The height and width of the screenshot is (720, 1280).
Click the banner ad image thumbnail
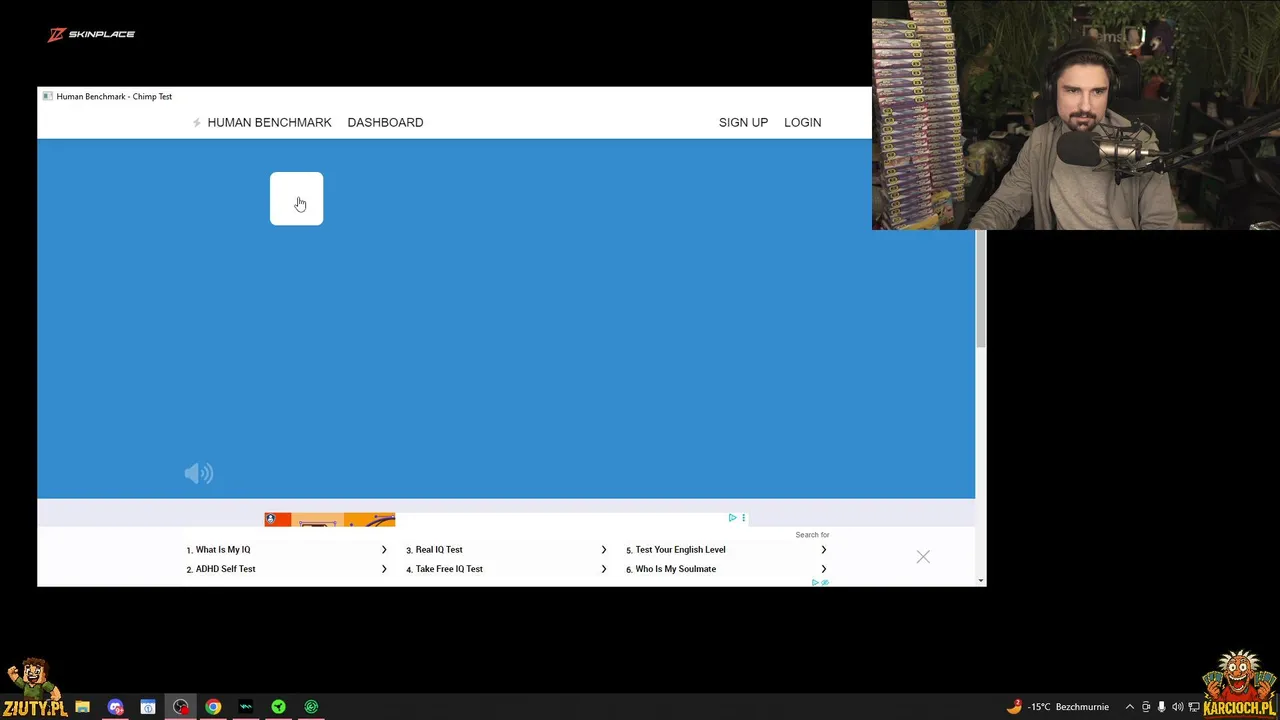point(330,519)
